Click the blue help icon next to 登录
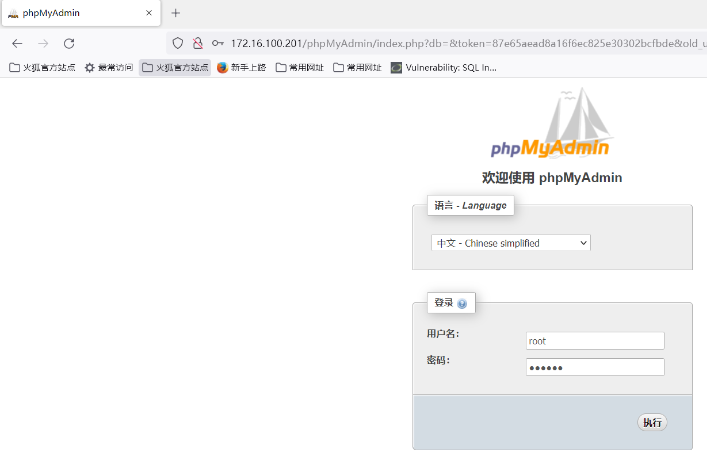 tap(462, 304)
